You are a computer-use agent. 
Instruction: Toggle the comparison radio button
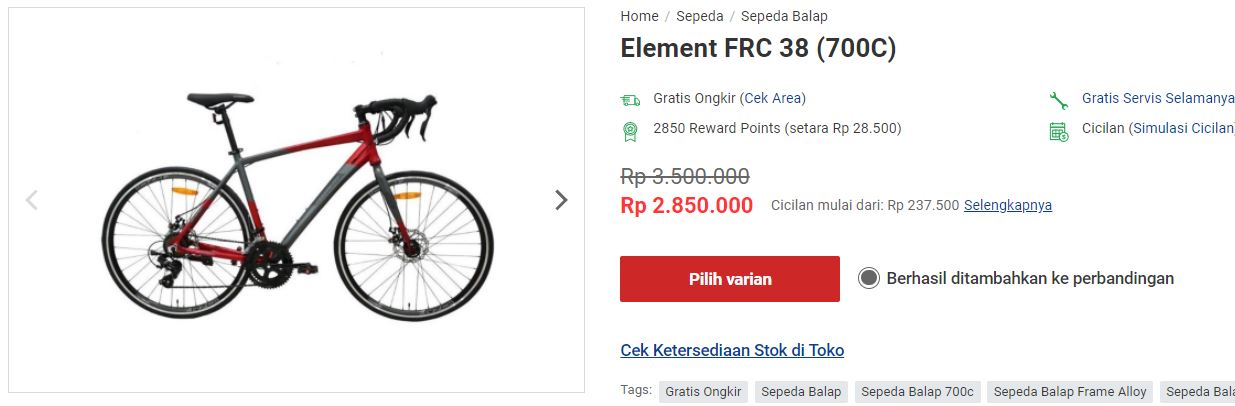(868, 278)
